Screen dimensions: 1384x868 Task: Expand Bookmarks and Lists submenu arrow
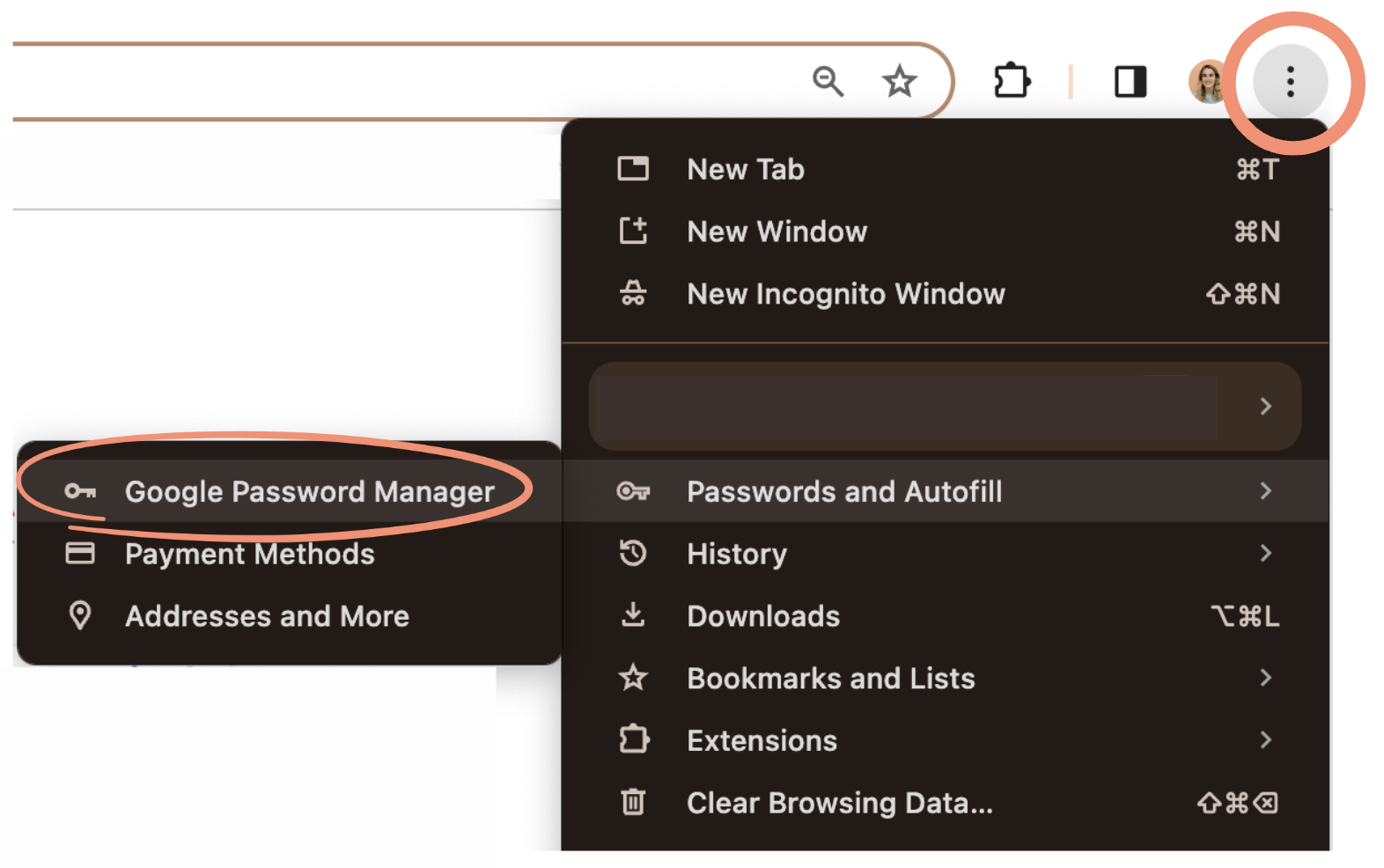pos(1265,678)
